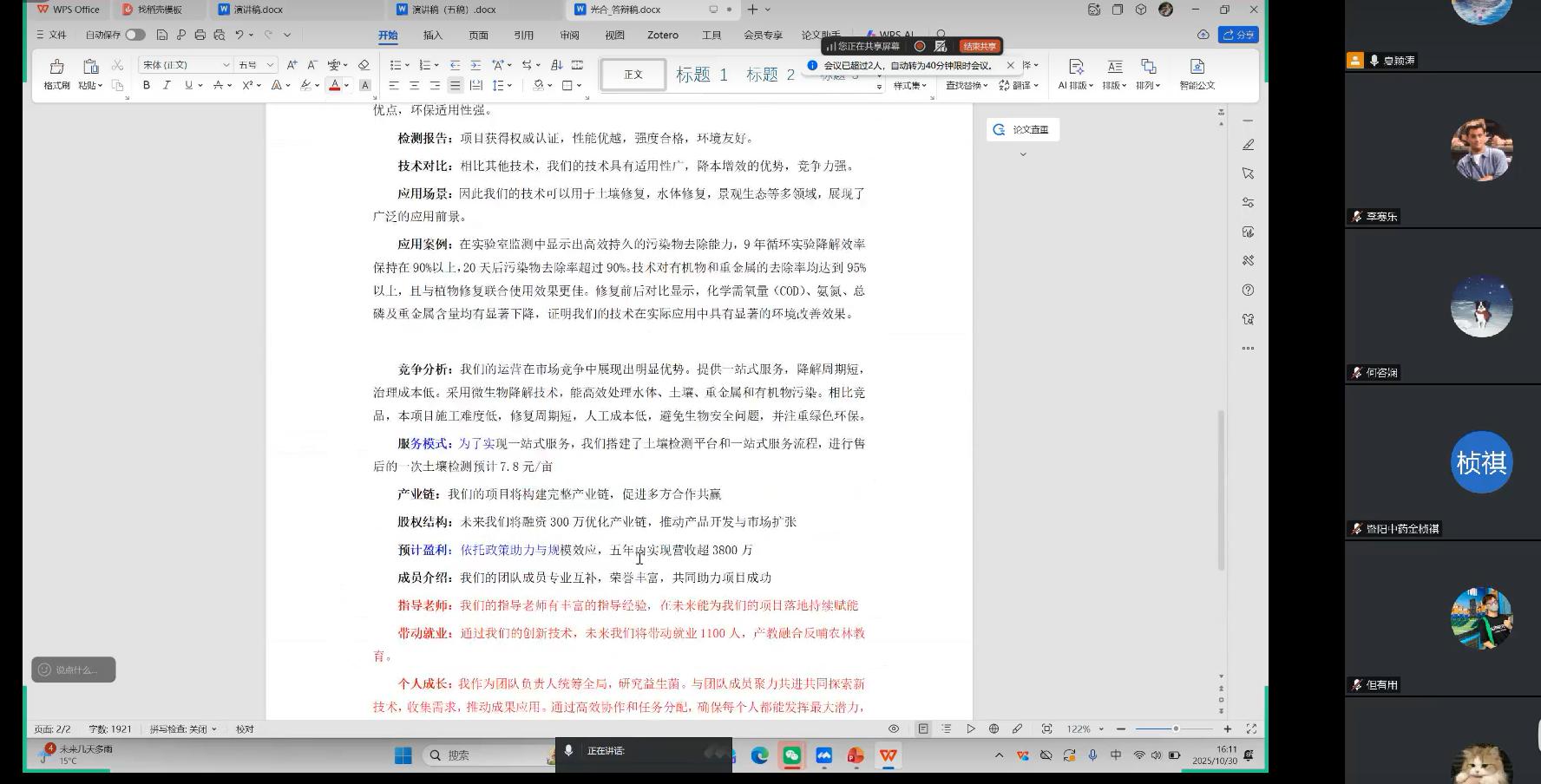The height and width of the screenshot is (784, 1541).
Task: Open the Zotero ribbon tab
Action: point(663,35)
